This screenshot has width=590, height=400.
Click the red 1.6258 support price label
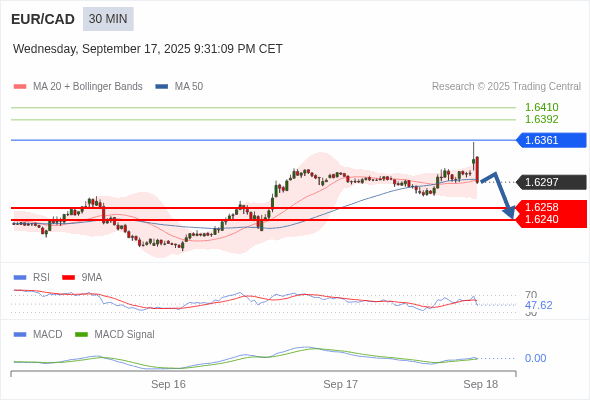tap(541, 207)
